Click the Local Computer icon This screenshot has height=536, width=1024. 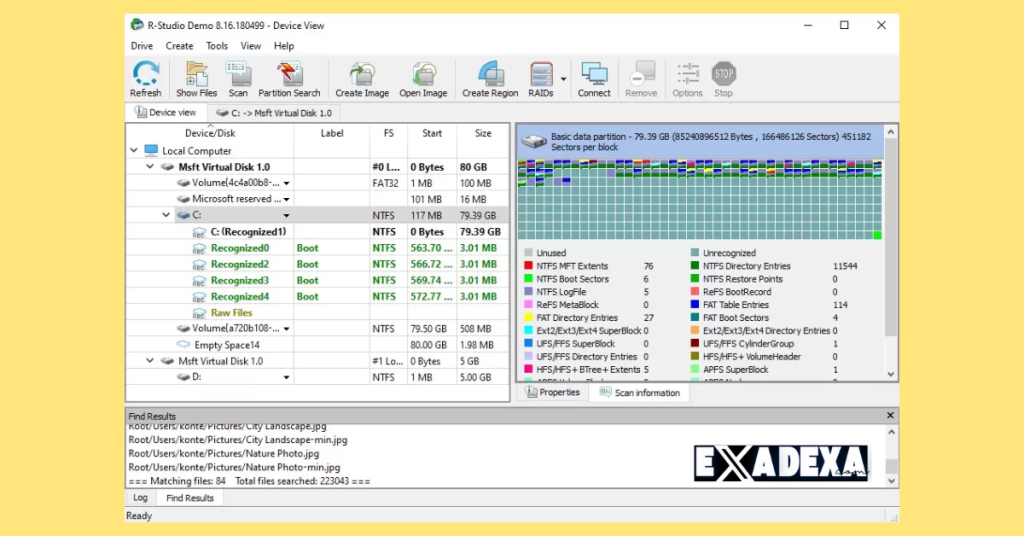pyautogui.click(x=151, y=151)
